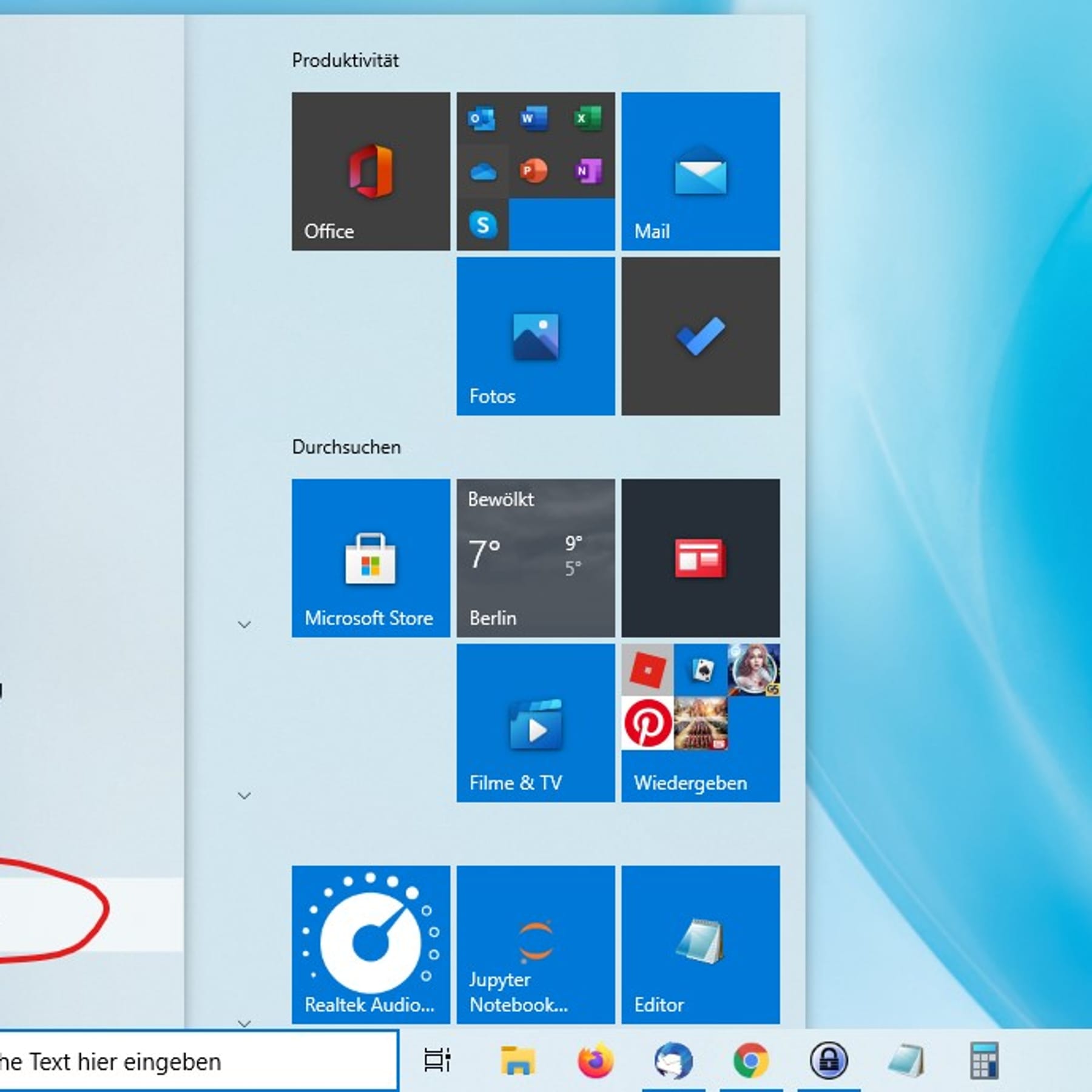Expand the chevron near the search box
The height and width of the screenshot is (1092, 1092).
[x=244, y=1023]
